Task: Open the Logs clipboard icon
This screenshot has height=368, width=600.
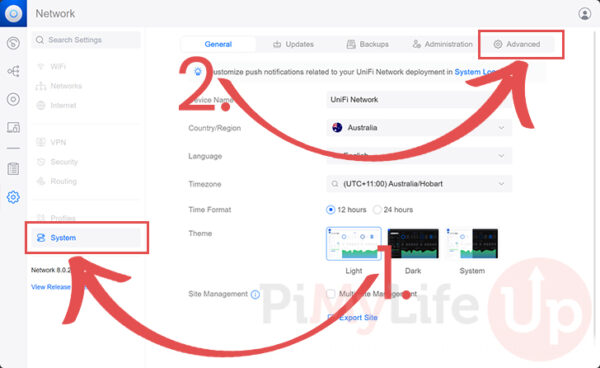Action: point(13,169)
